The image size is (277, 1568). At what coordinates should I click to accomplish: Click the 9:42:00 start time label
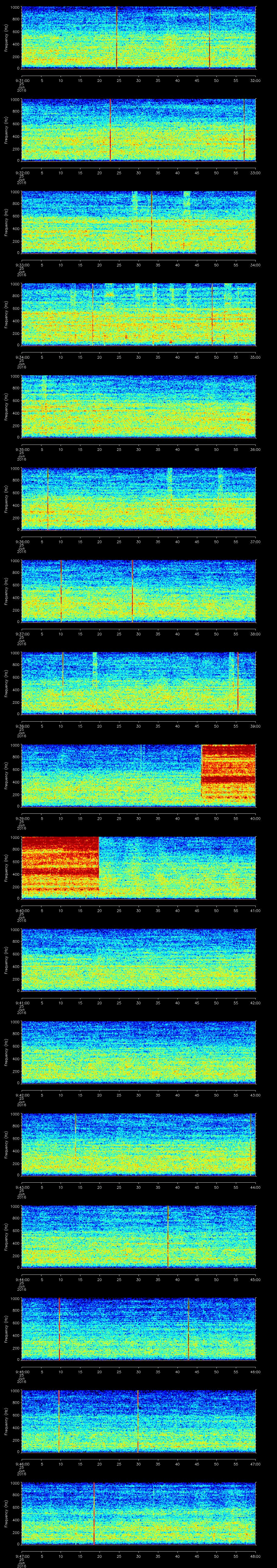22,1095
